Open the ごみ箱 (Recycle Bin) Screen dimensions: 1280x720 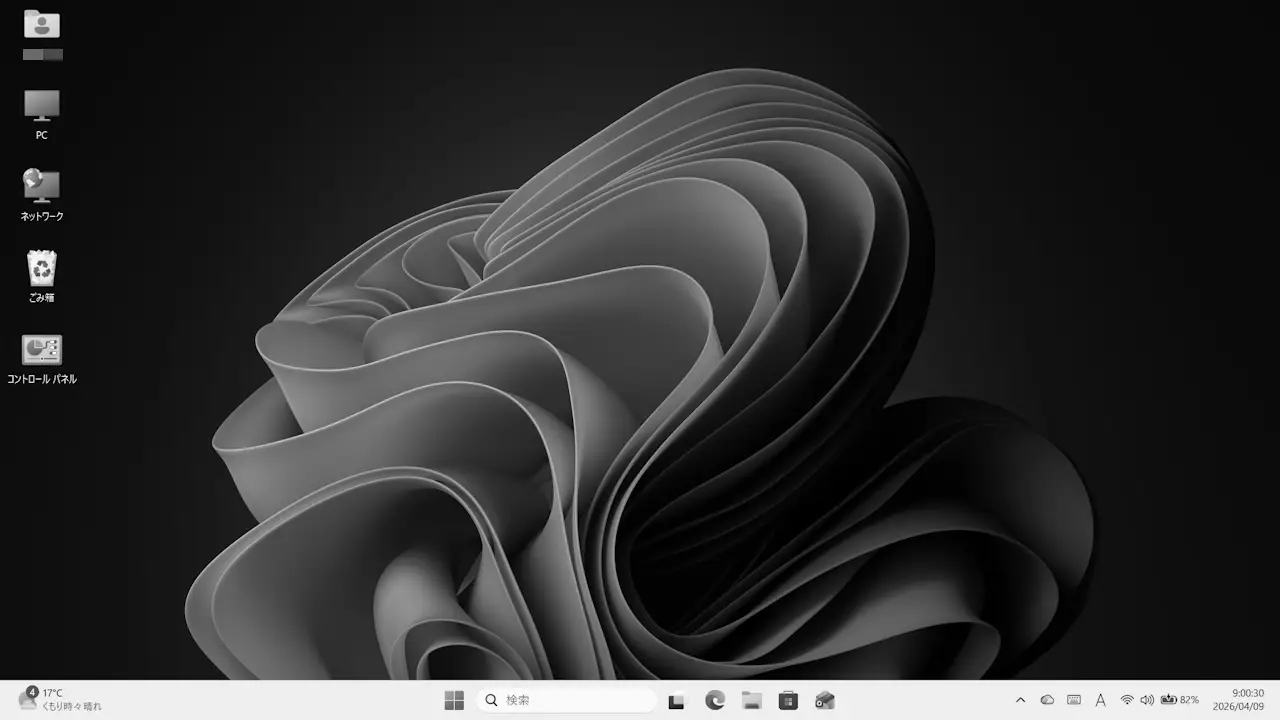pyautogui.click(x=41, y=270)
